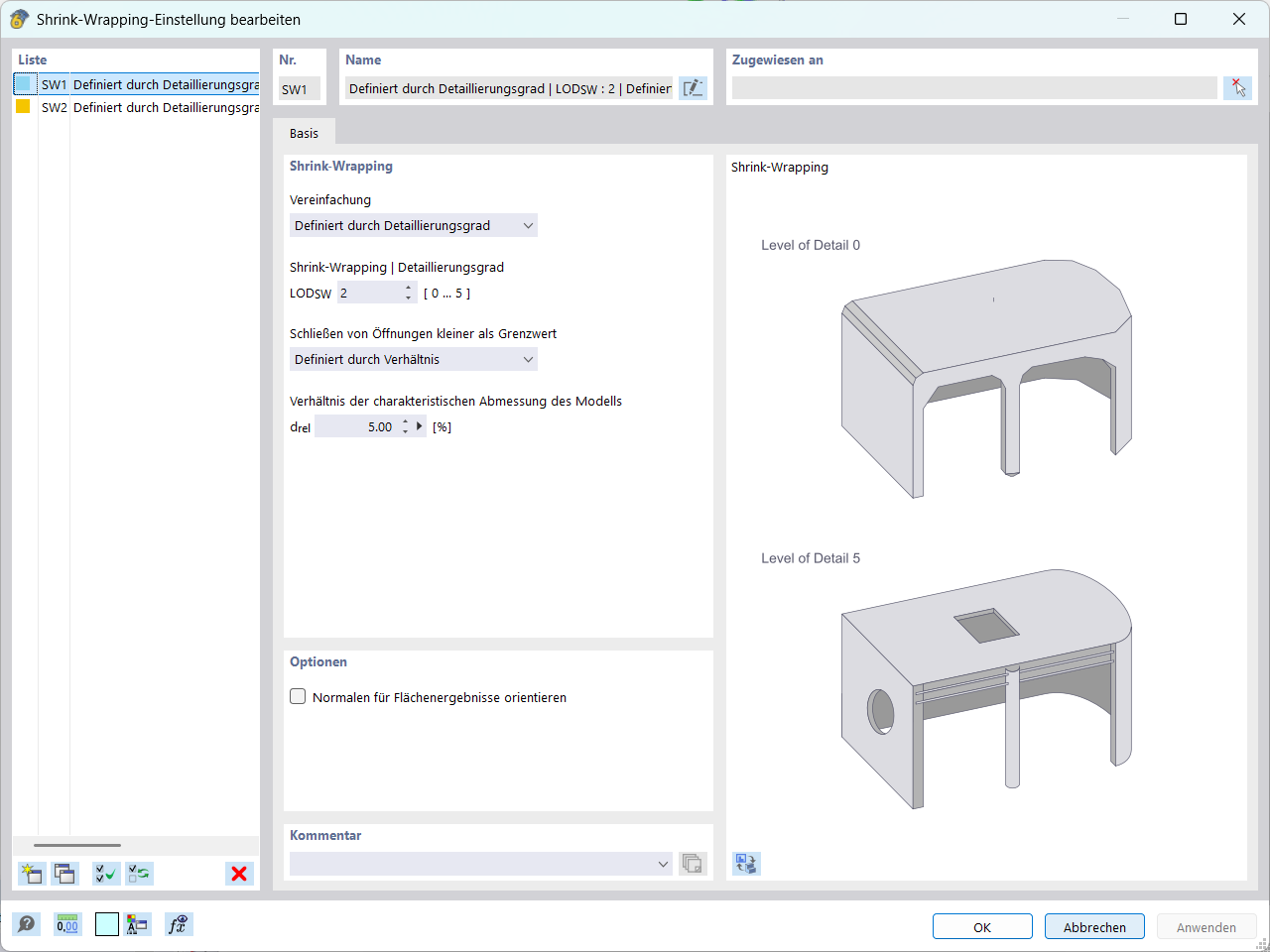Switch to the Basis tab

(x=305, y=131)
